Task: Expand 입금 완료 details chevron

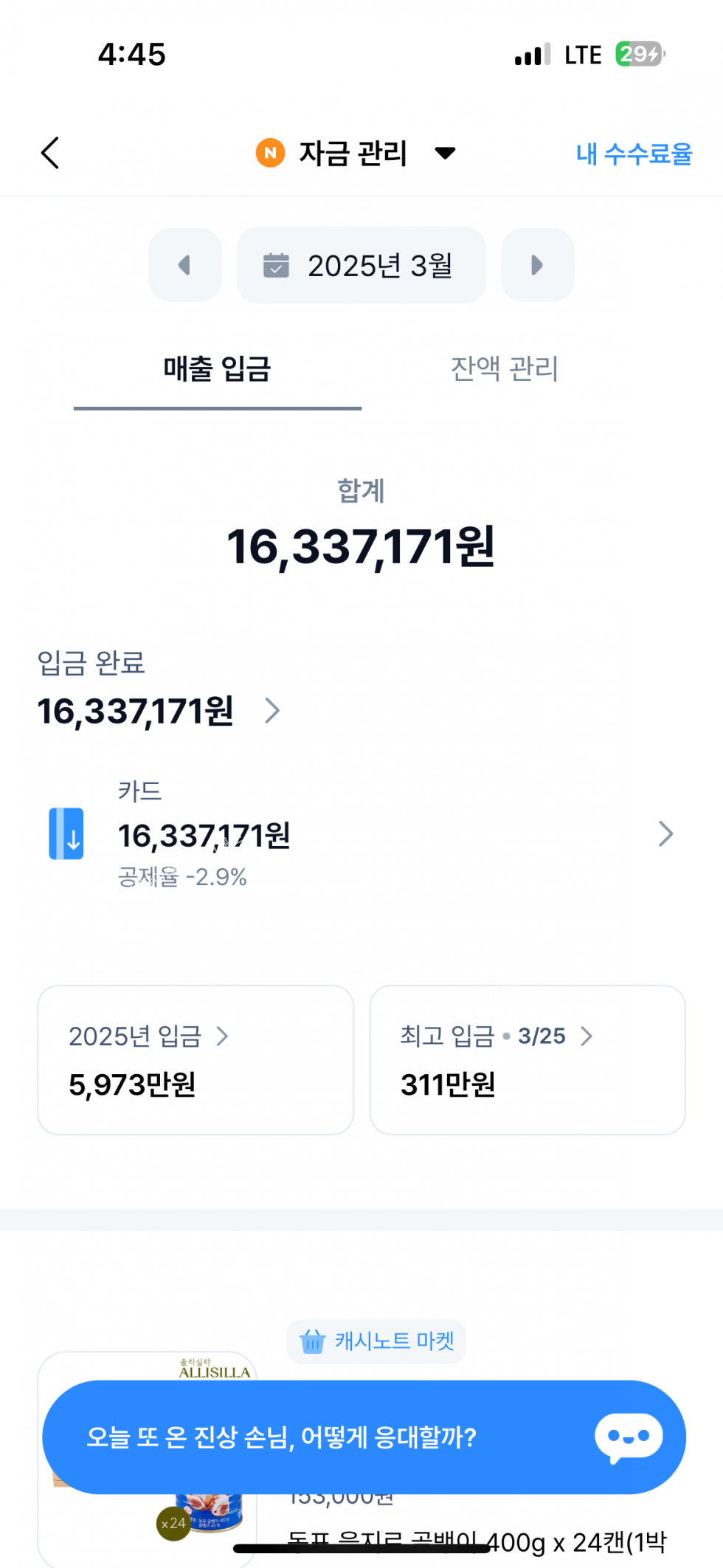Action: (x=272, y=711)
